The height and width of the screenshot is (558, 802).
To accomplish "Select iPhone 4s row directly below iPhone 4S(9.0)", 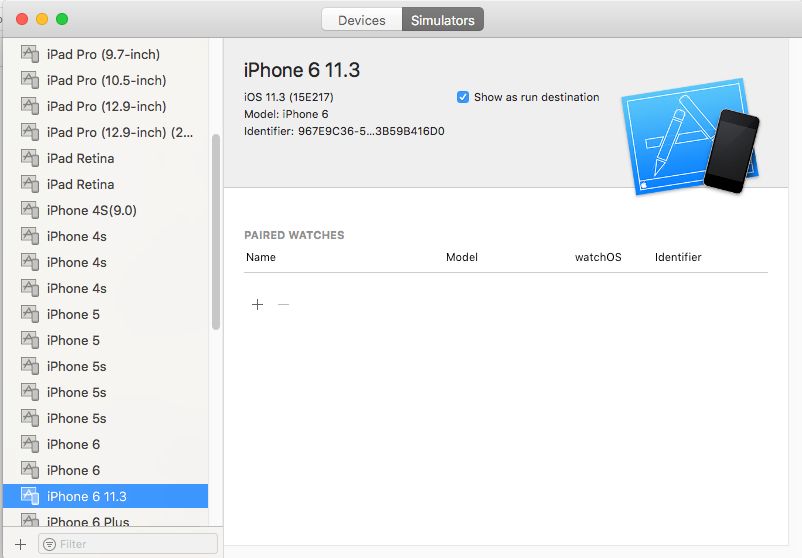I will tap(105, 236).
